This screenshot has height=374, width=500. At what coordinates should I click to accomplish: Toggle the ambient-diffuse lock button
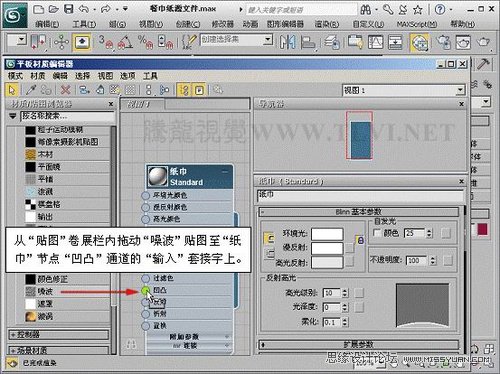point(360,240)
